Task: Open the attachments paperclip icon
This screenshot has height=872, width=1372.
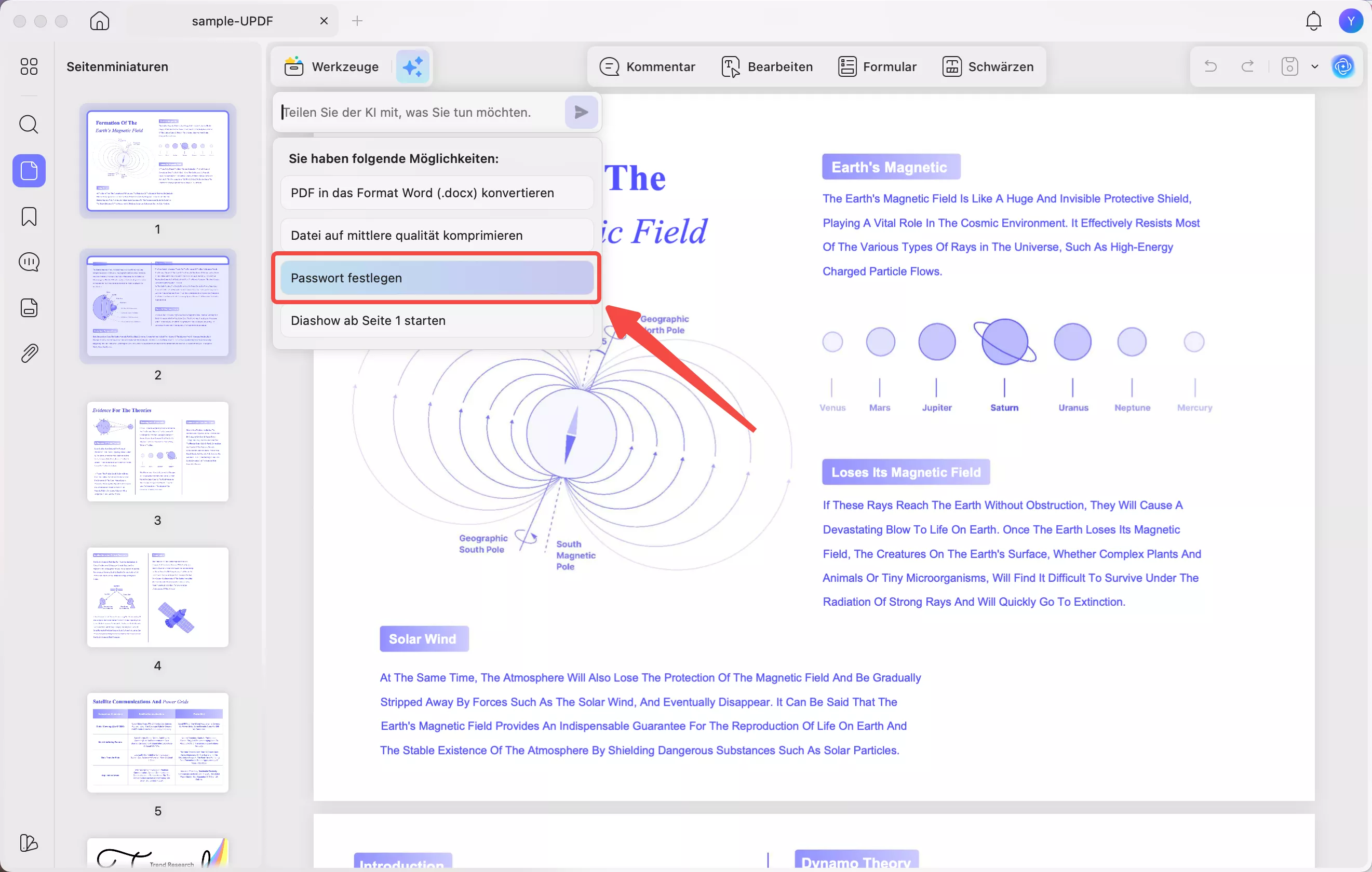Action: pyautogui.click(x=29, y=353)
